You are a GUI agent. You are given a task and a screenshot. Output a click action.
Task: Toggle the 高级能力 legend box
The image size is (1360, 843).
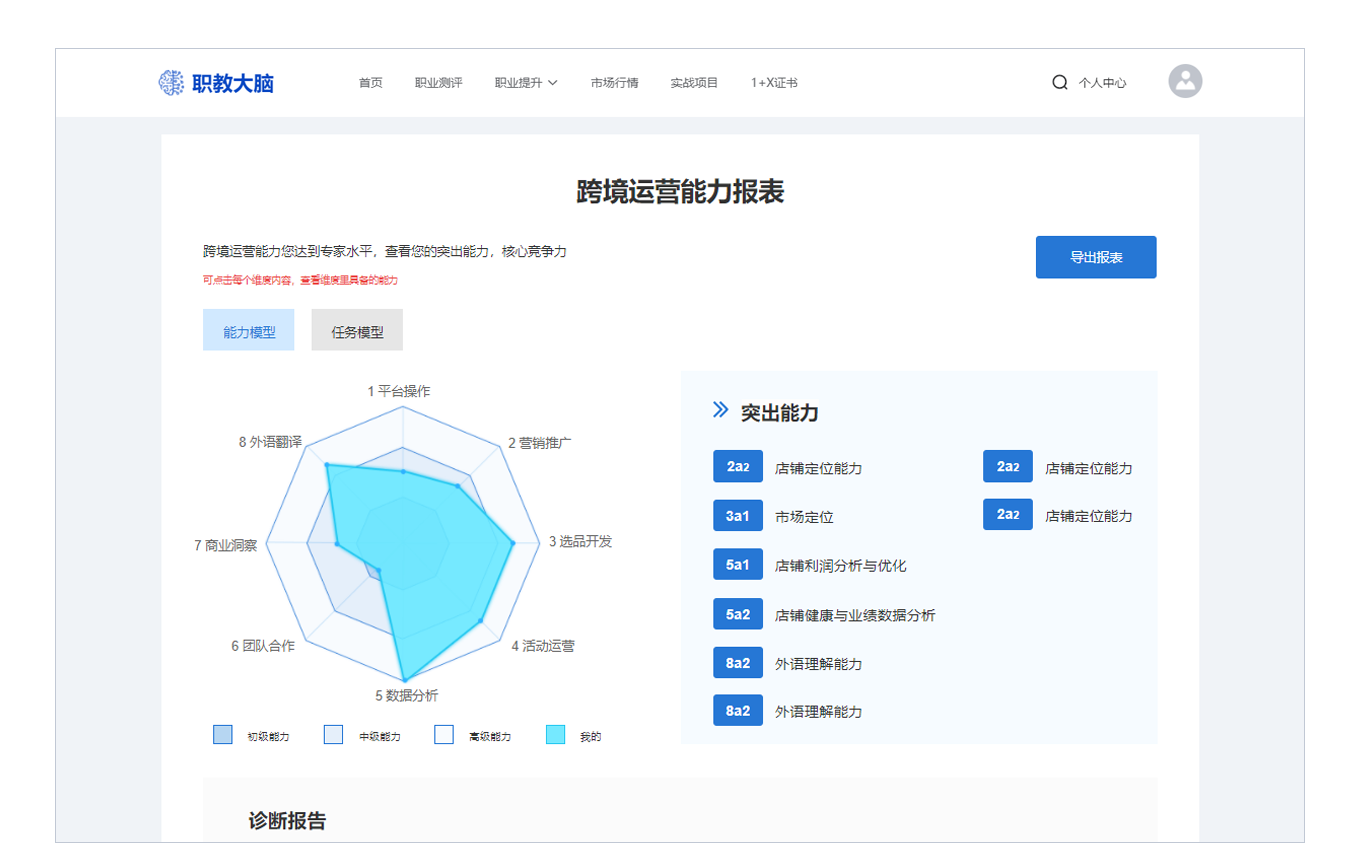click(444, 735)
